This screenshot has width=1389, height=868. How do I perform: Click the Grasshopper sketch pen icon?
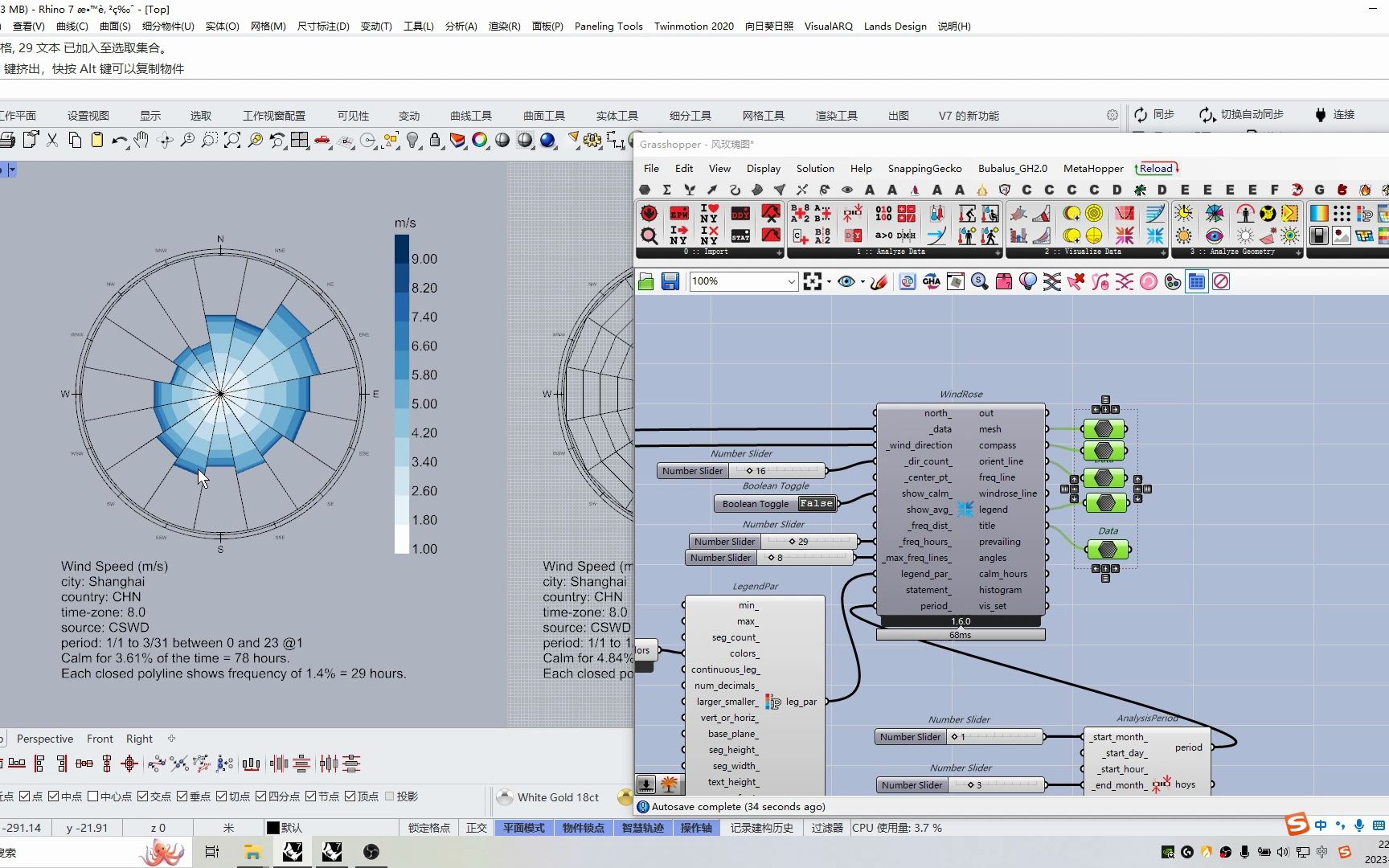coord(879,281)
